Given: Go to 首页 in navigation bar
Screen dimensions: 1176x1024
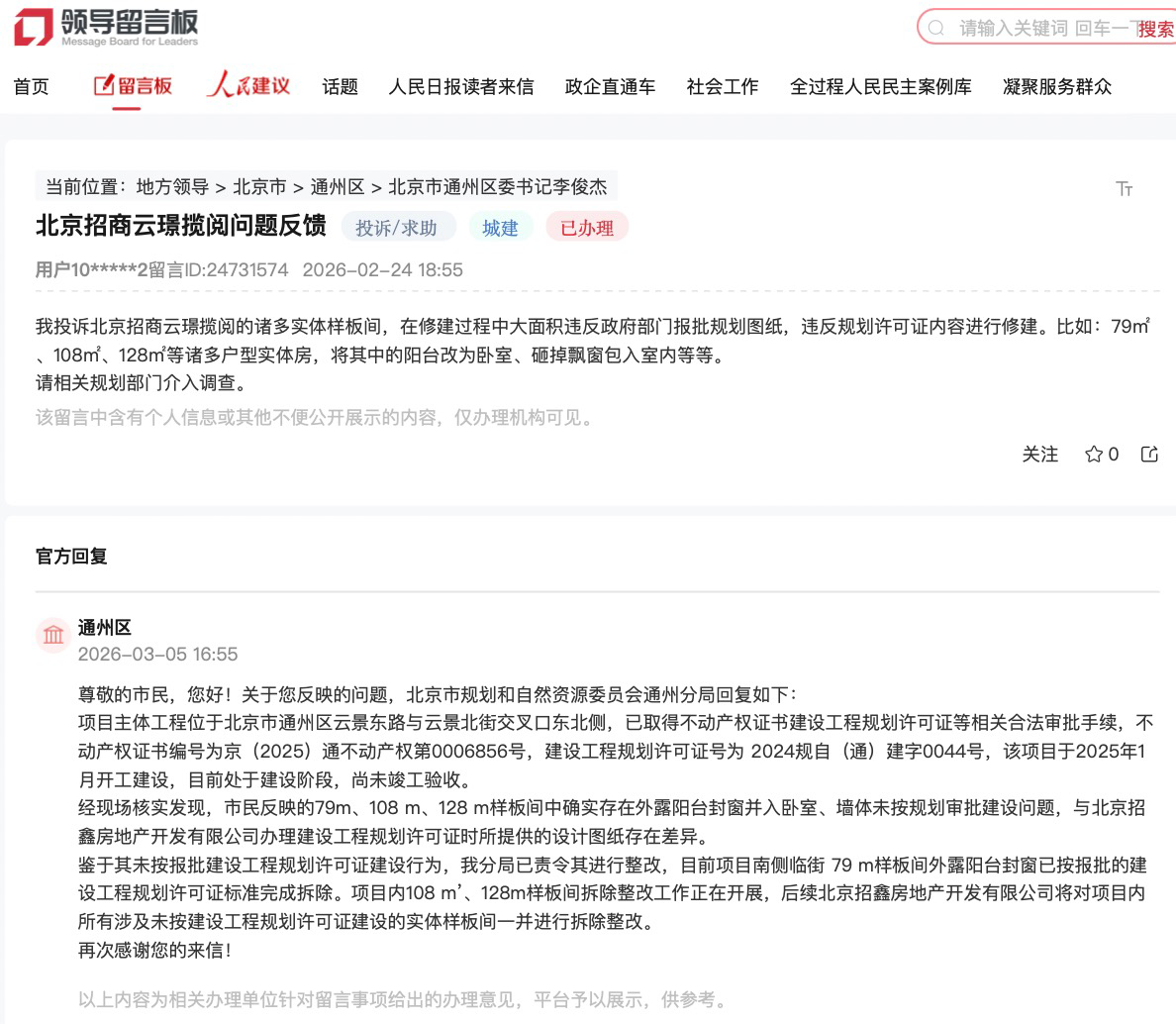Looking at the screenshot, I should point(31,87).
